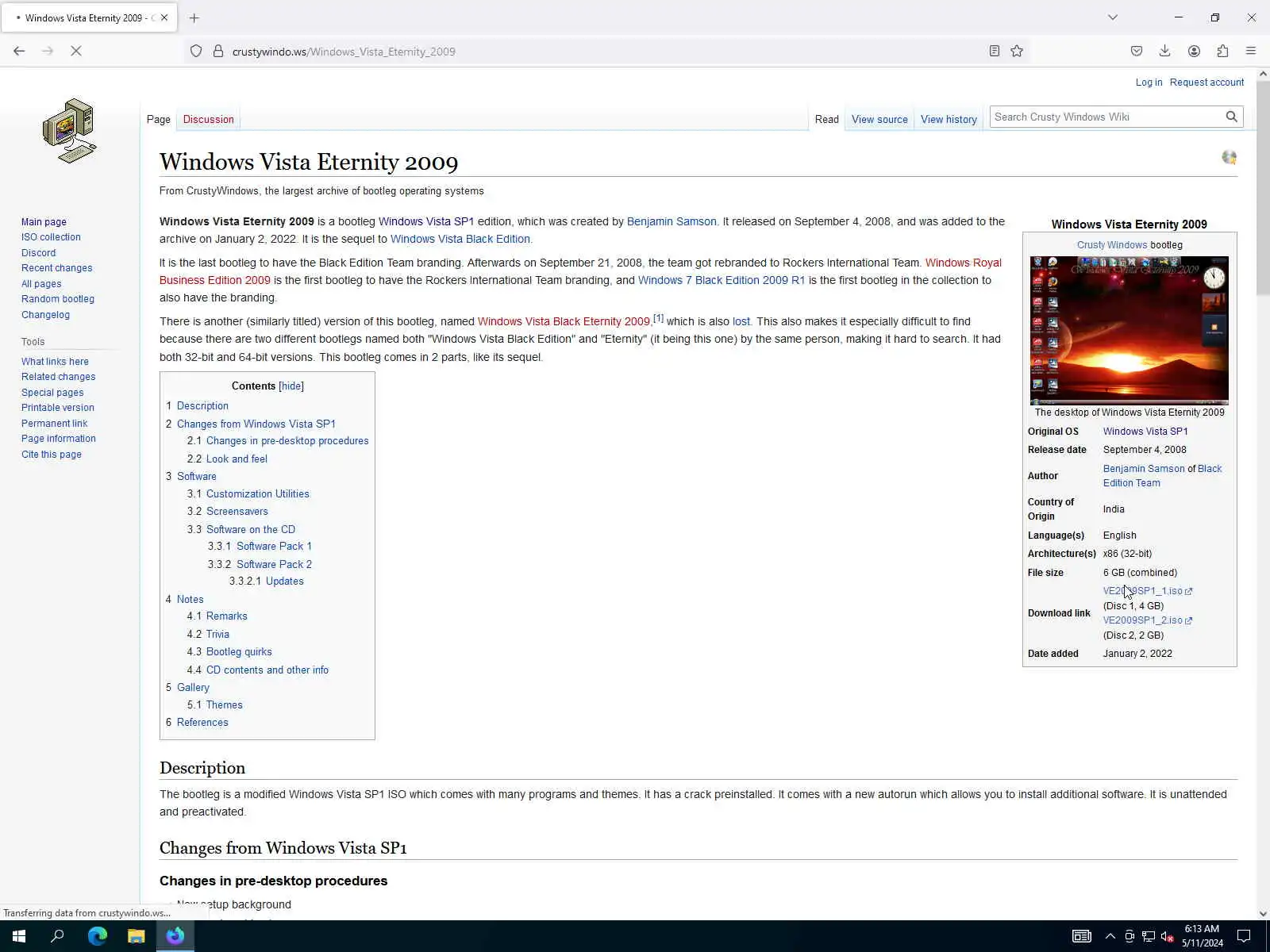Click the search magnifier button

point(1231,117)
